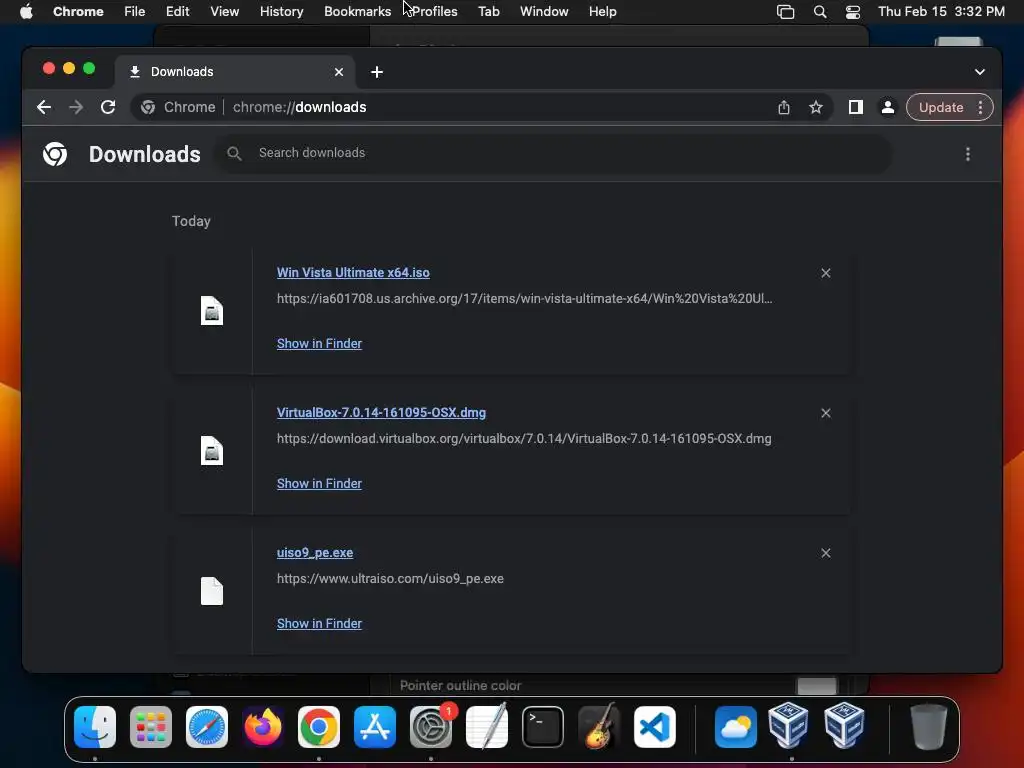
Task: Click the download.virtualbox.org source URL text
Action: click(524, 439)
